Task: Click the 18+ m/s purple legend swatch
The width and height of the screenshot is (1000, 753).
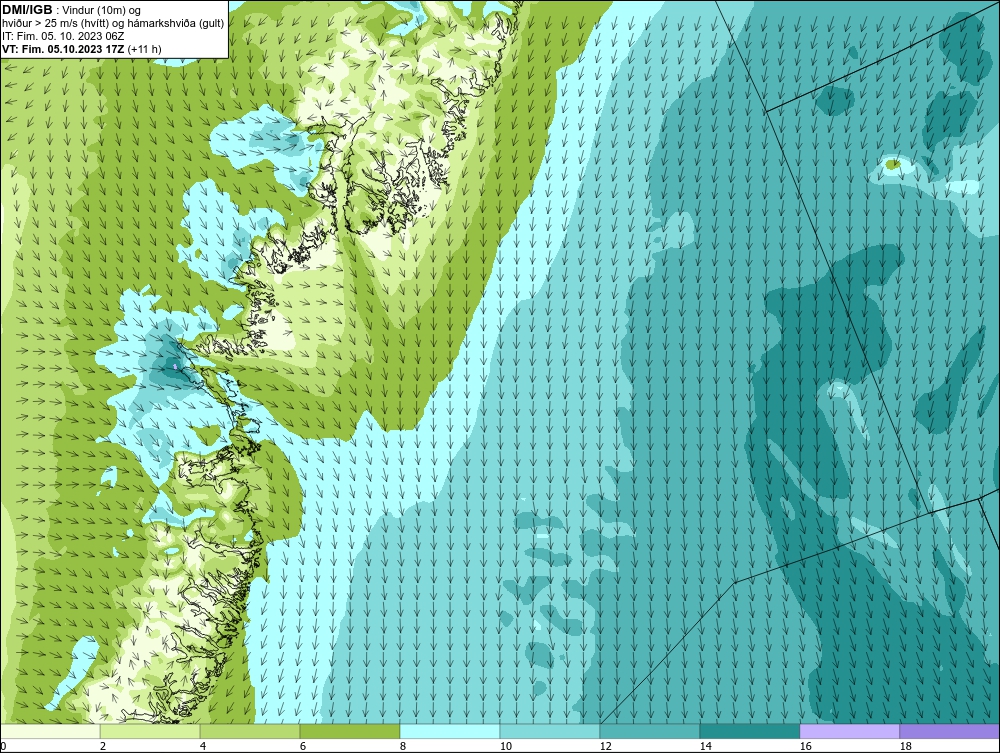Action: [x=949, y=731]
